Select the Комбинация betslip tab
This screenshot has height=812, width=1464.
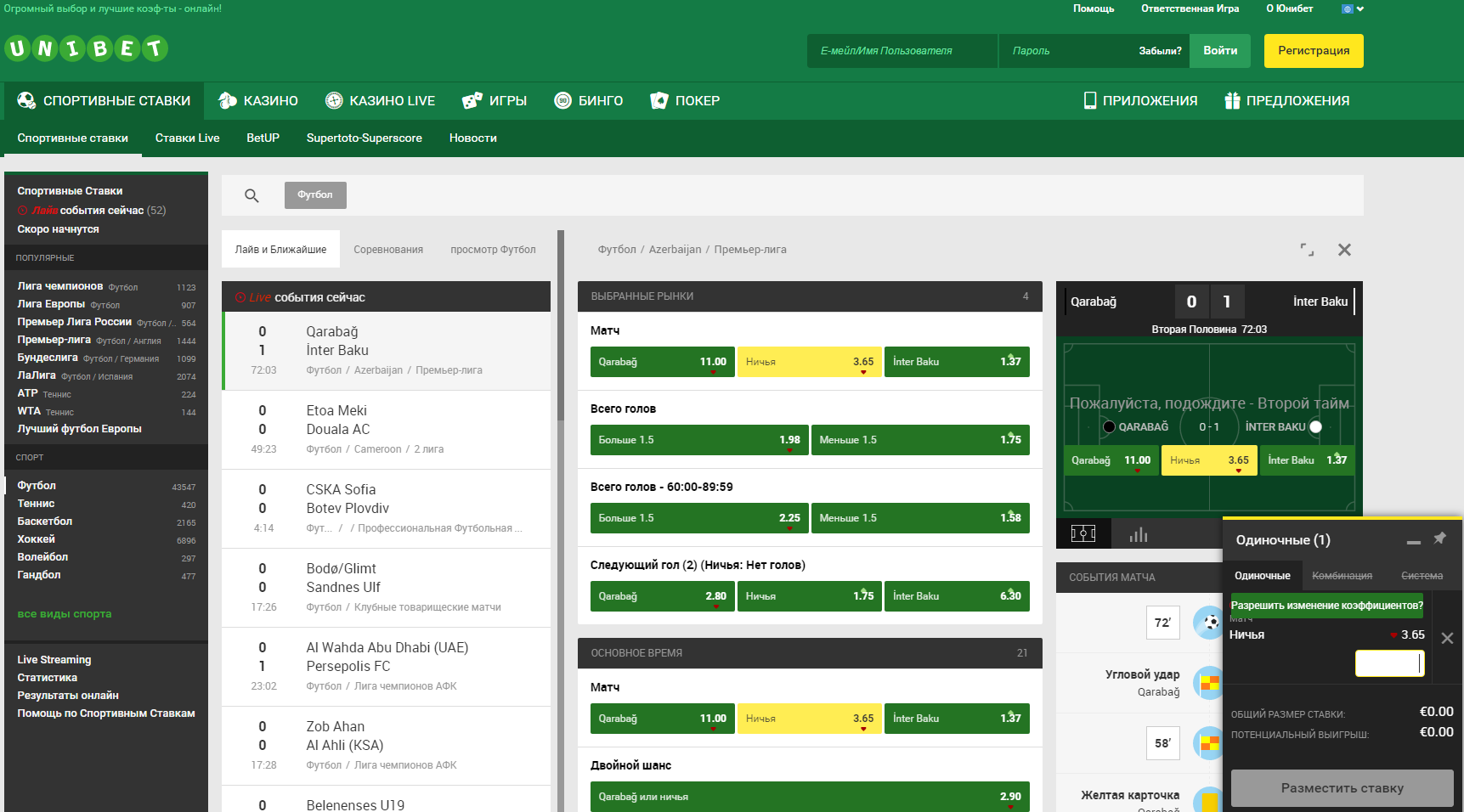click(x=1342, y=576)
